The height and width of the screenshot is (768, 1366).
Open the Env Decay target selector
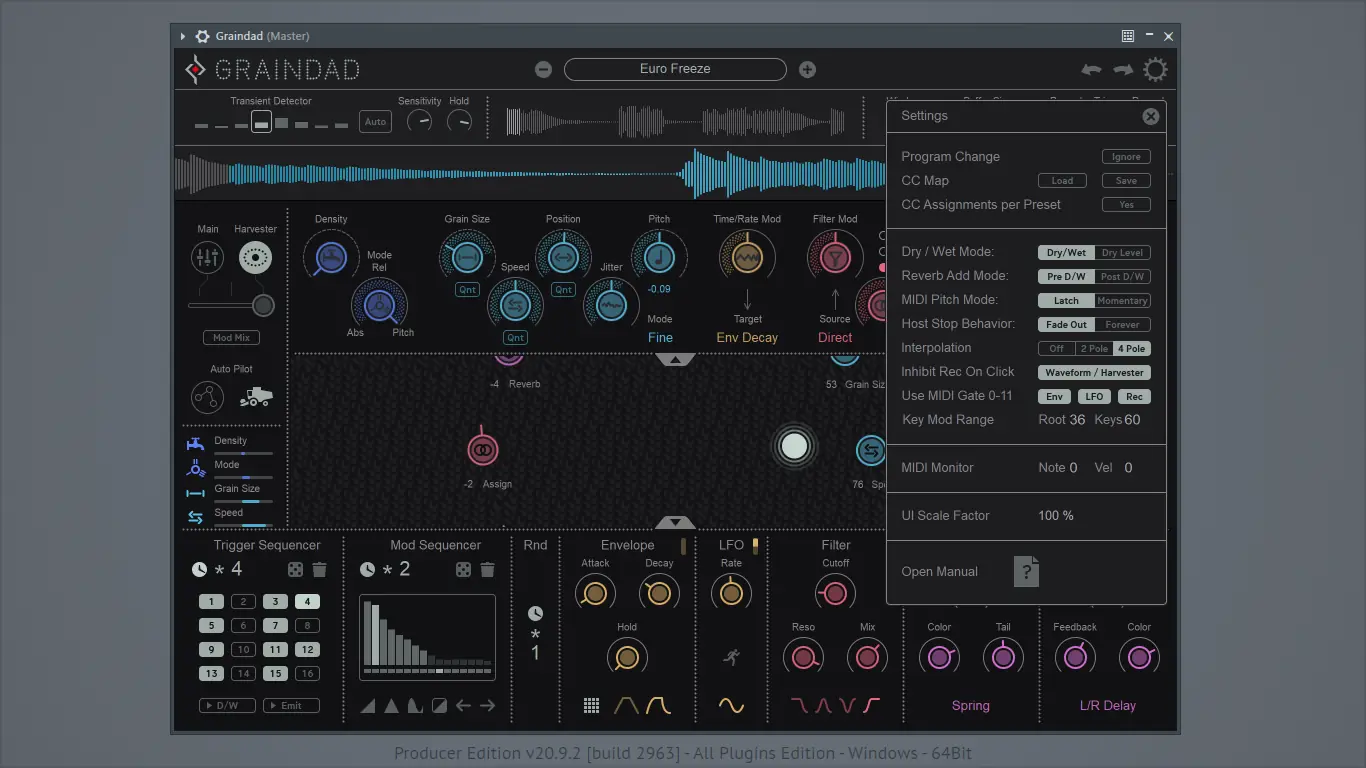tap(747, 338)
